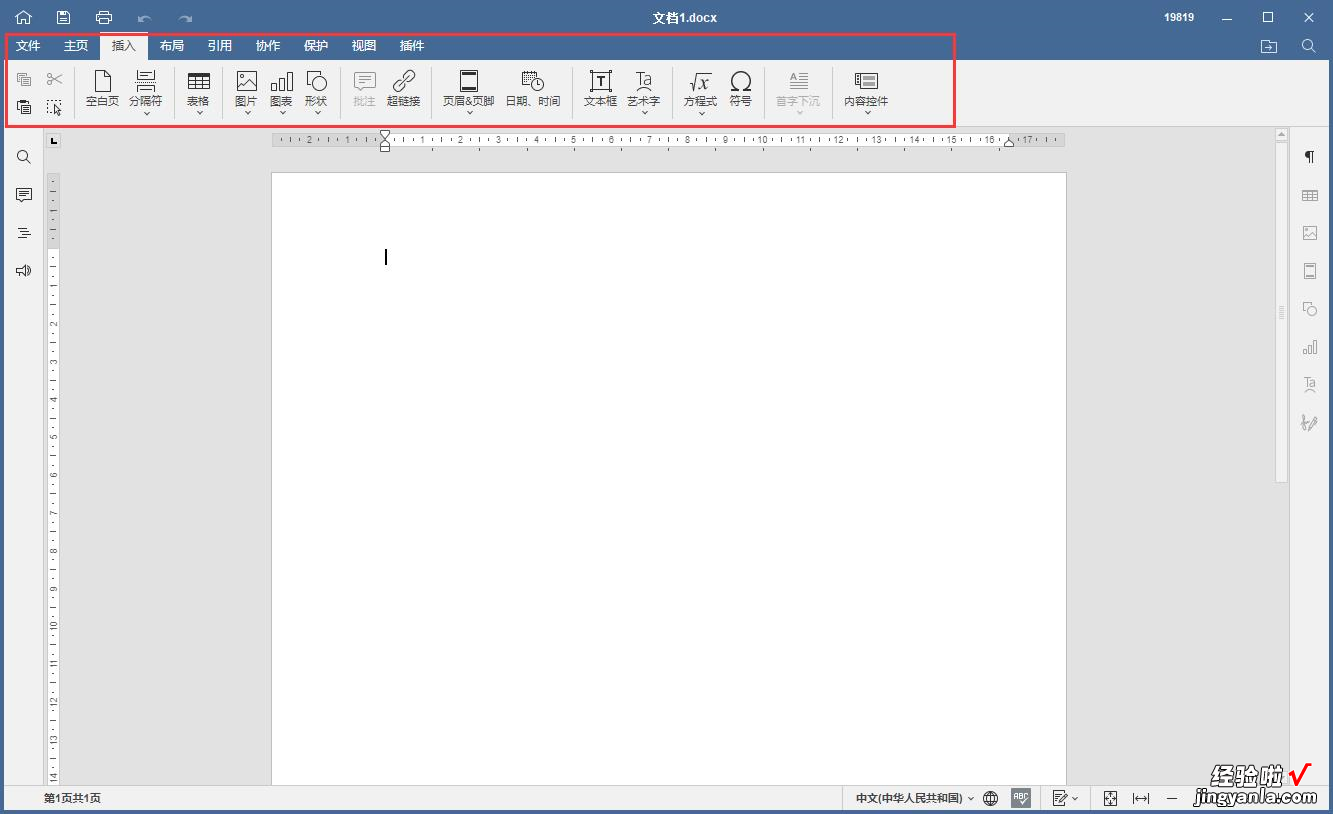This screenshot has height=814, width=1333.
Task: Click the scissors cut icon
Action: click(x=55, y=79)
